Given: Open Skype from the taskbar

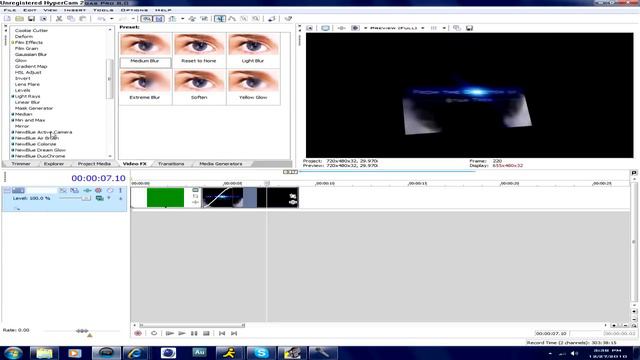Looking at the screenshot, I should click(x=261, y=353).
